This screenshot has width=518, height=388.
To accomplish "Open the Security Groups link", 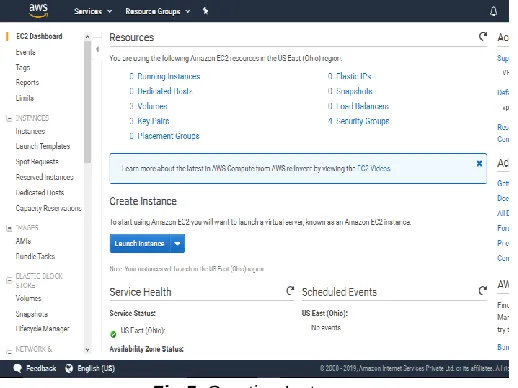I will pyautogui.click(x=362, y=121).
